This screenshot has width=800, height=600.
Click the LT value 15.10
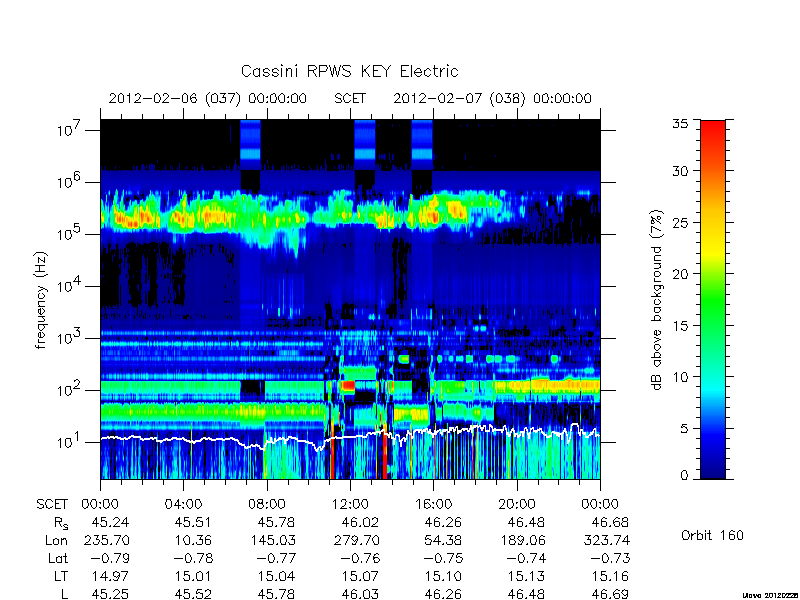(x=443, y=577)
